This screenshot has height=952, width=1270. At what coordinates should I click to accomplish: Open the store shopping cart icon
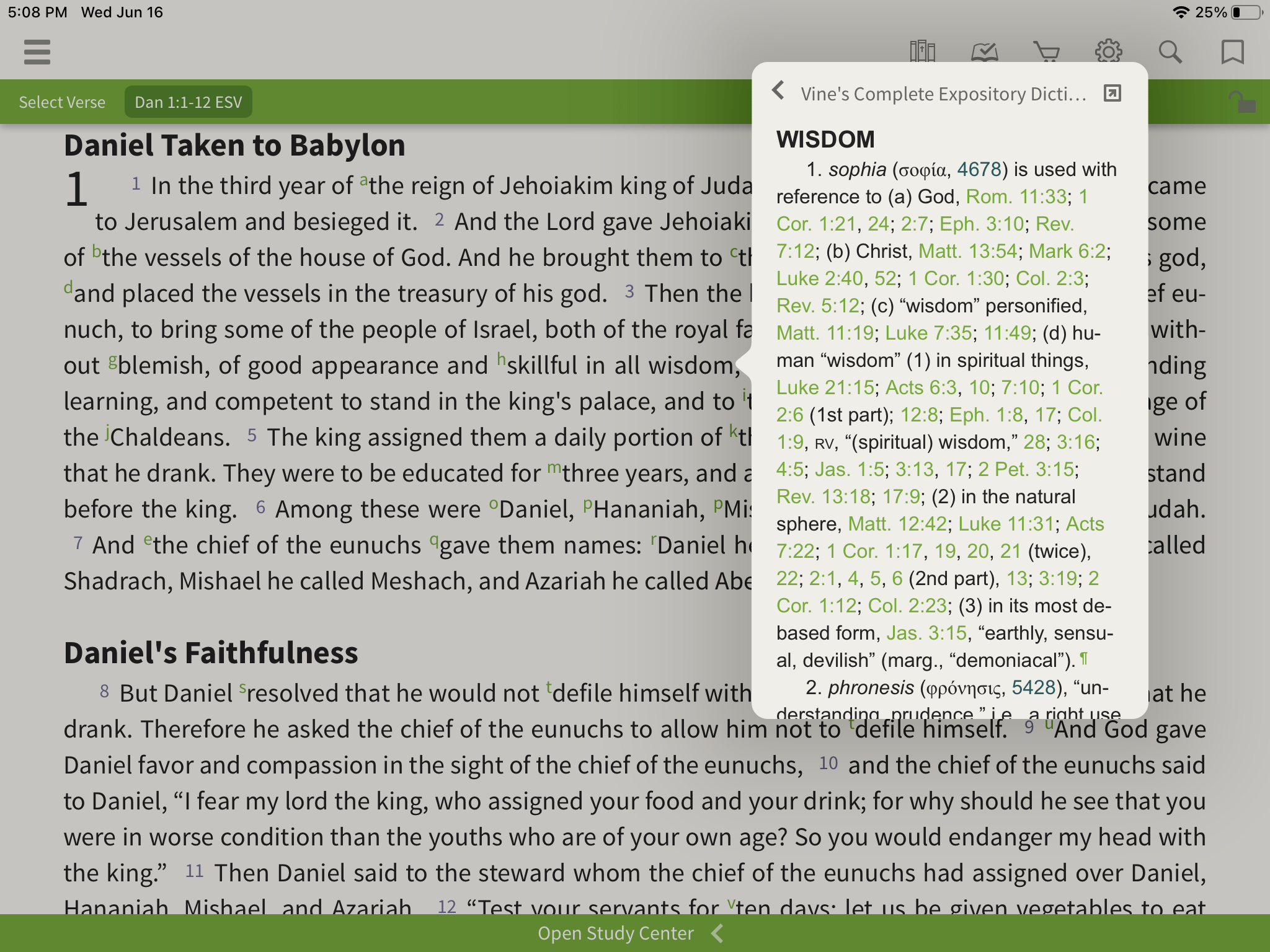click(1046, 52)
